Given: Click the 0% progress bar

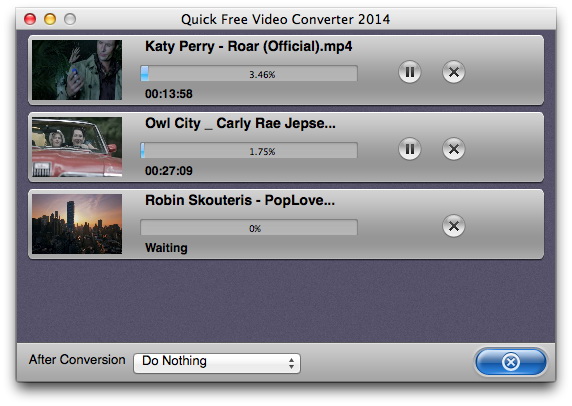Looking at the screenshot, I should pyautogui.click(x=249, y=228).
